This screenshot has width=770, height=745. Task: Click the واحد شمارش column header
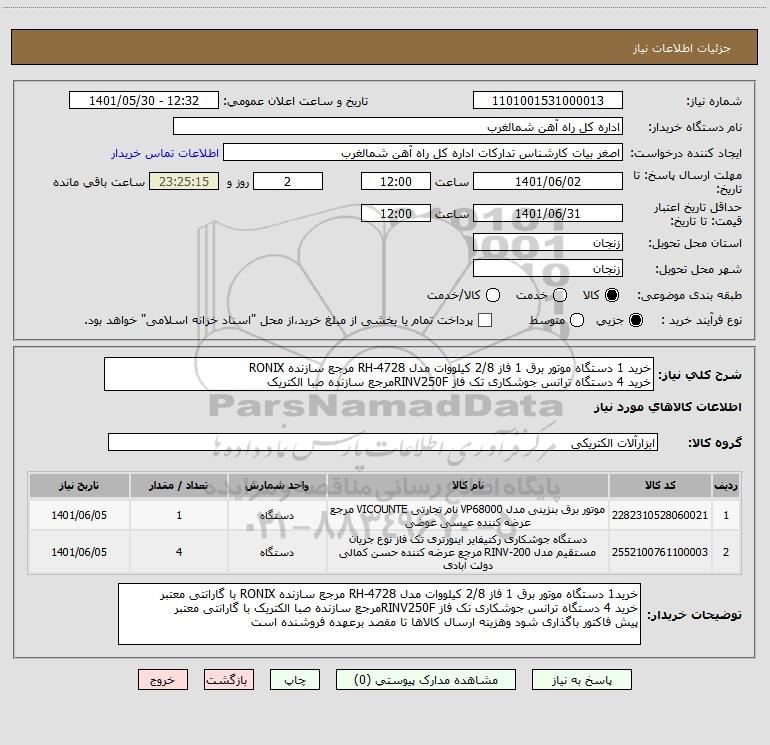point(277,485)
